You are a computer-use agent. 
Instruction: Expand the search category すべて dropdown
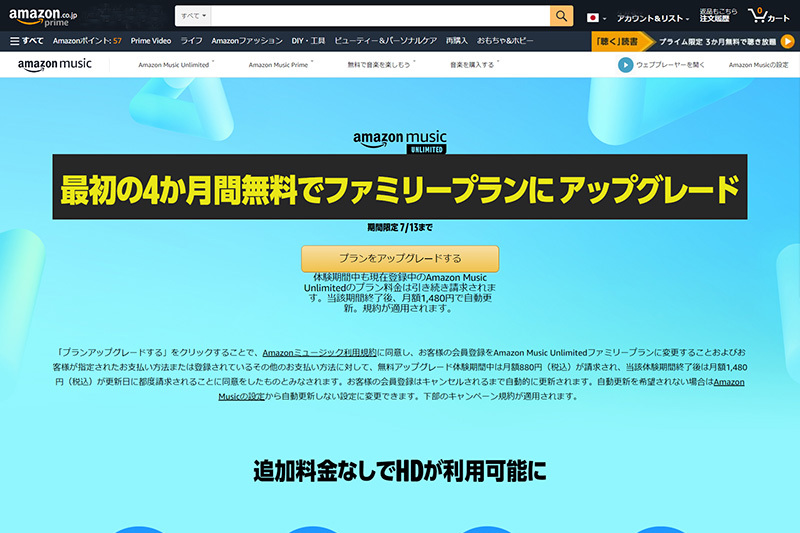[x=193, y=16]
